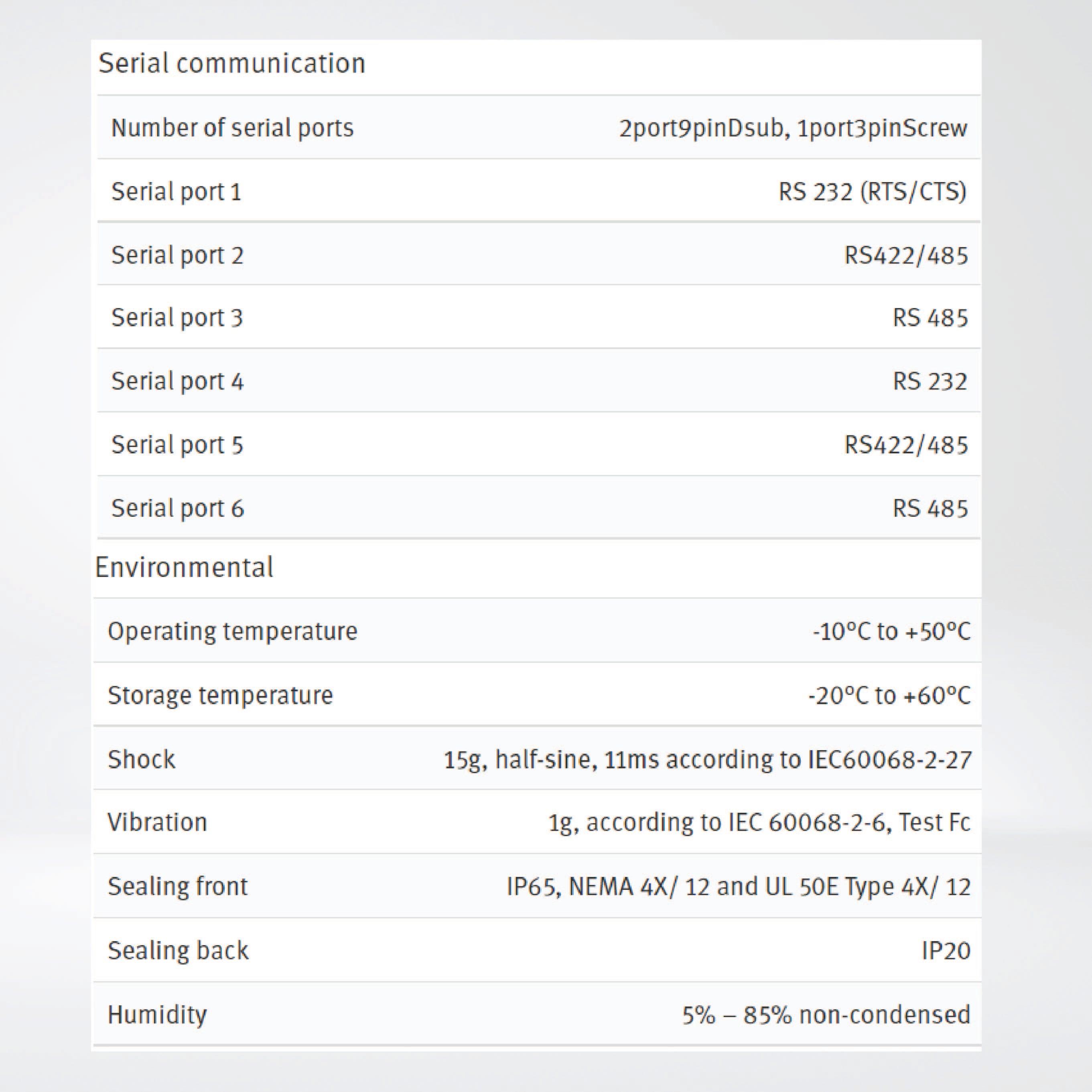Select the Serial port 1 label
1092x1092 pixels.
(177, 192)
